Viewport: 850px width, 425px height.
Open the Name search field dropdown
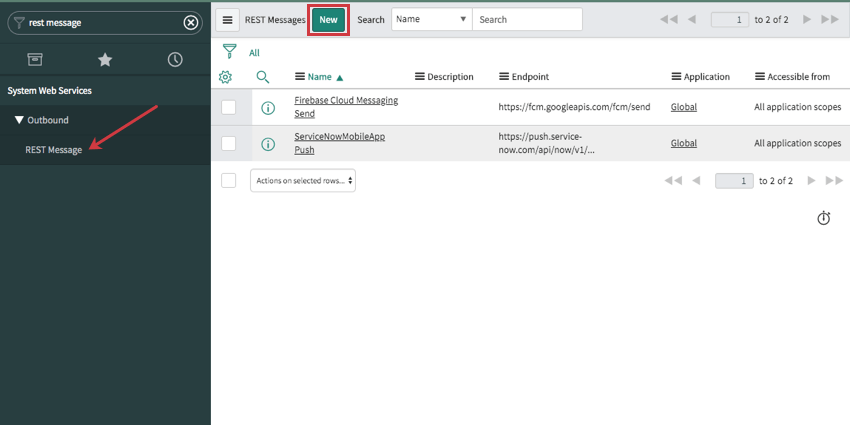[431, 19]
